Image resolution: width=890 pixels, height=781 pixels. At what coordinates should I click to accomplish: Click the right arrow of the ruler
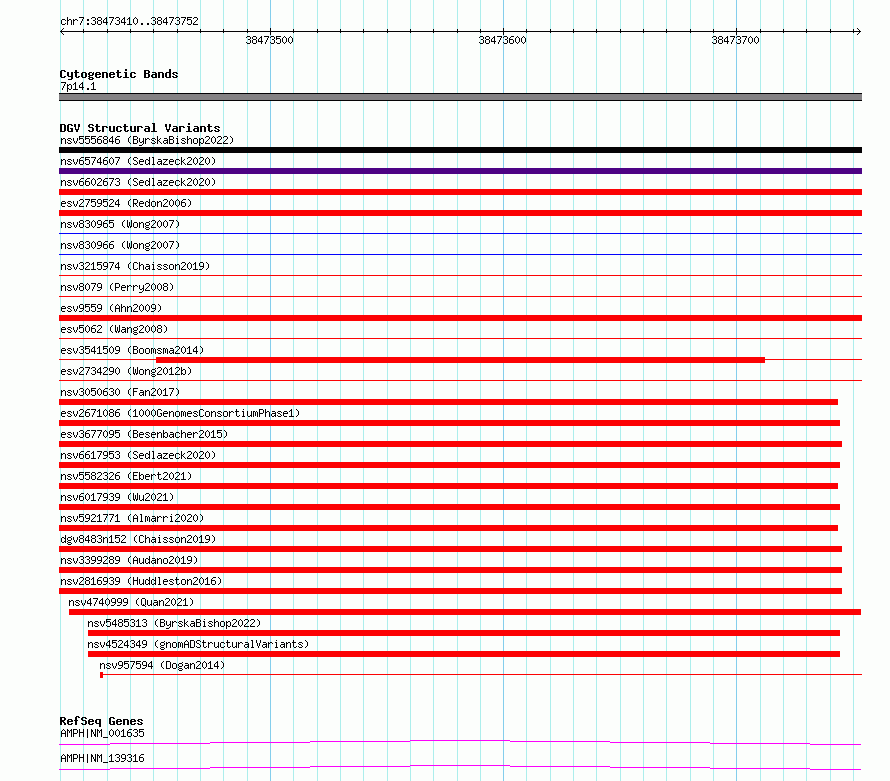(858, 31)
